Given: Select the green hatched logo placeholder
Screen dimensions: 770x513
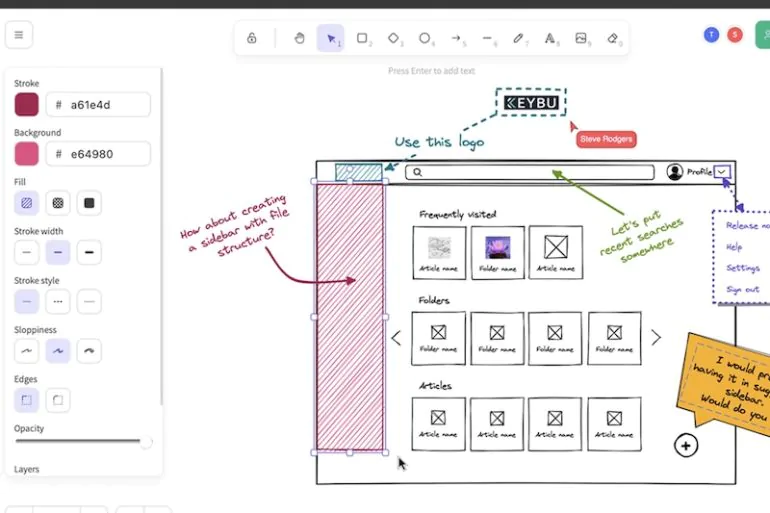Looking at the screenshot, I should [x=358, y=172].
